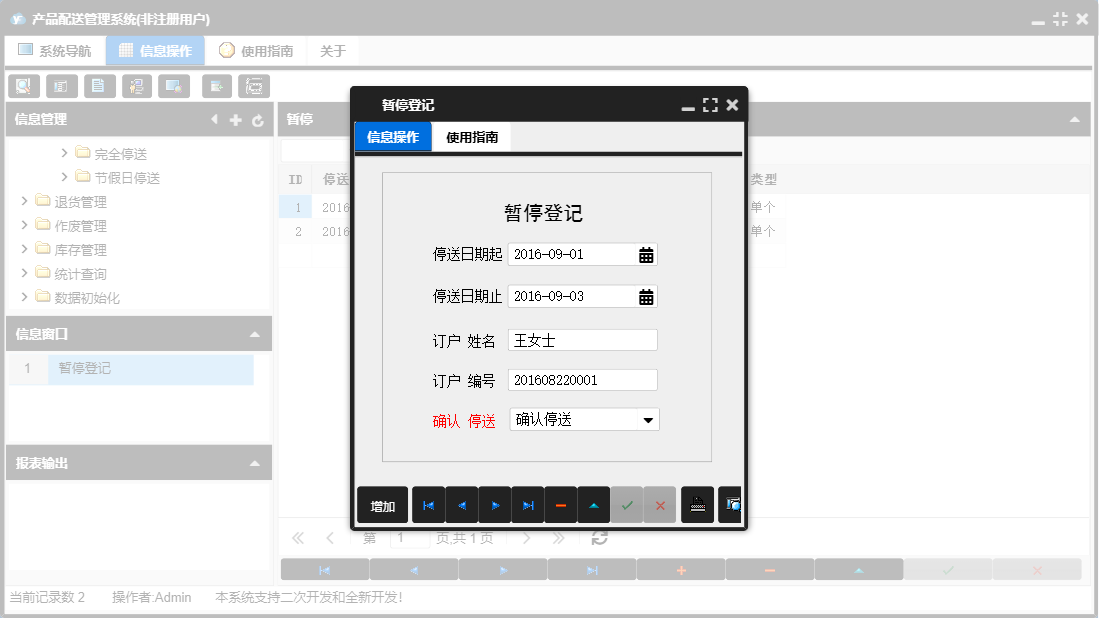Viewport: 1099px width, 618px height.
Task: Open the 停送日期止 calendar picker
Action: (x=648, y=296)
